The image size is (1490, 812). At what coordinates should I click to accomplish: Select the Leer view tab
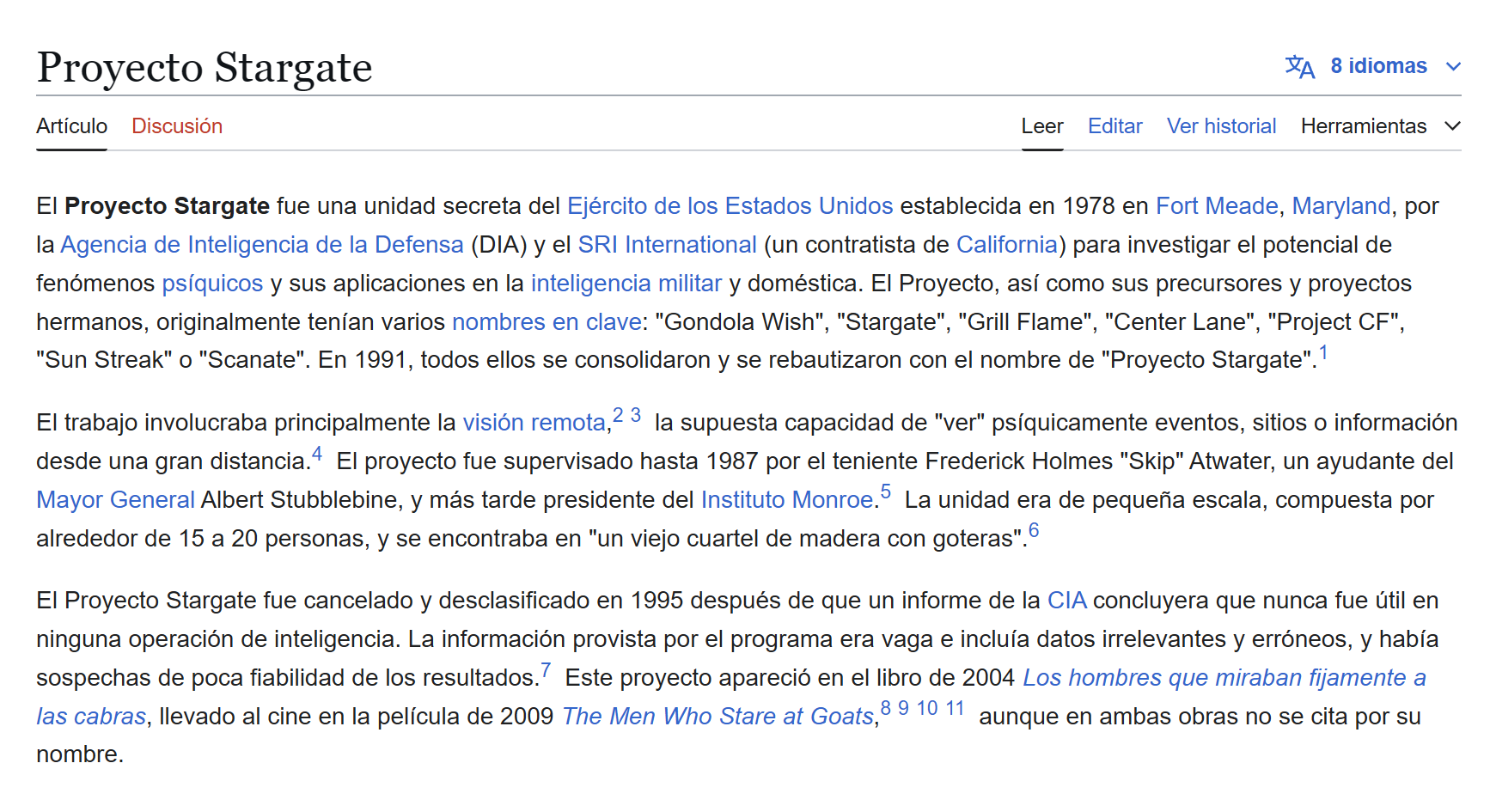1042,126
